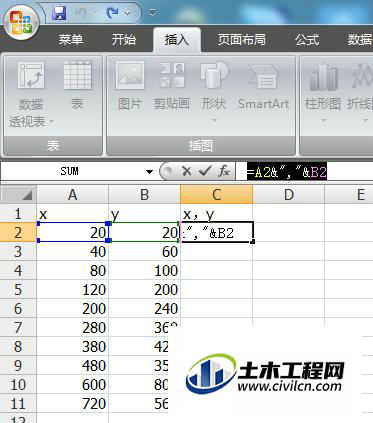Open the Insert Function fx dialog
373x423 pixels.
point(224,171)
